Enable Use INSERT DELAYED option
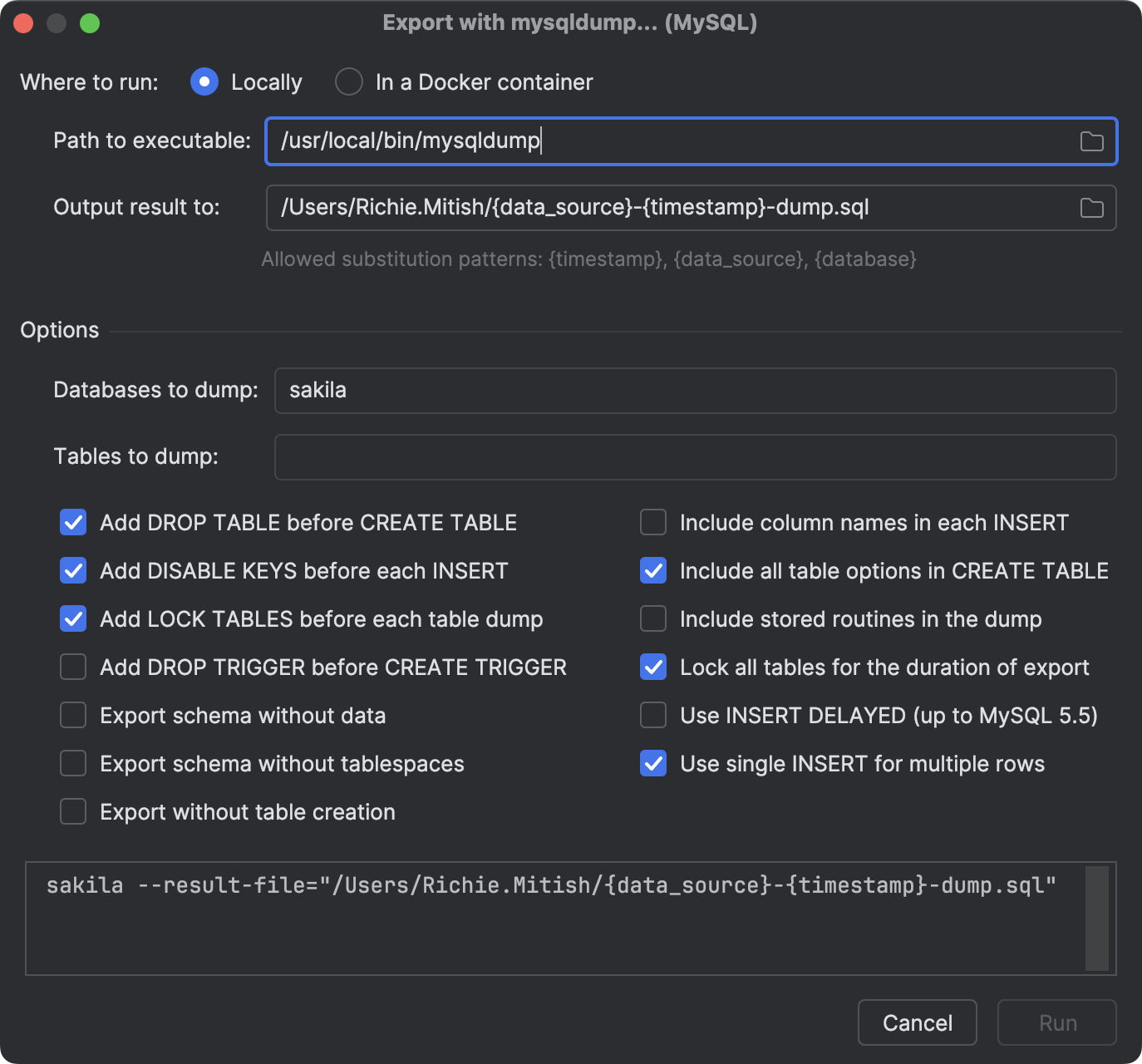 [x=652, y=715]
